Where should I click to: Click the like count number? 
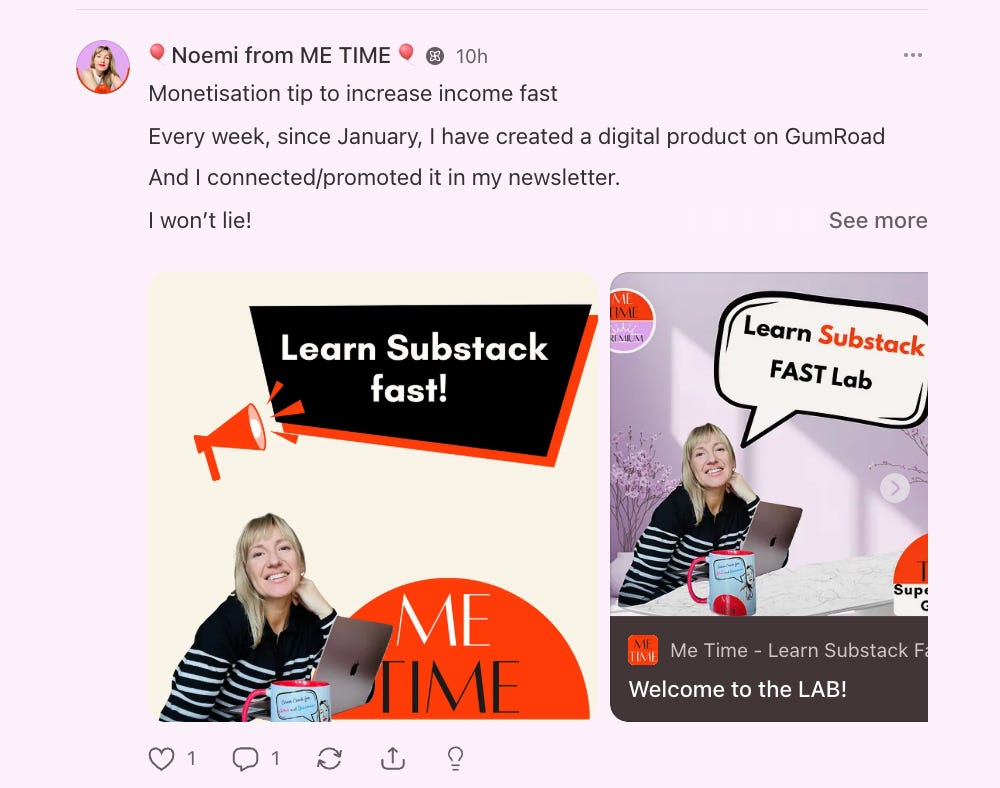191,759
